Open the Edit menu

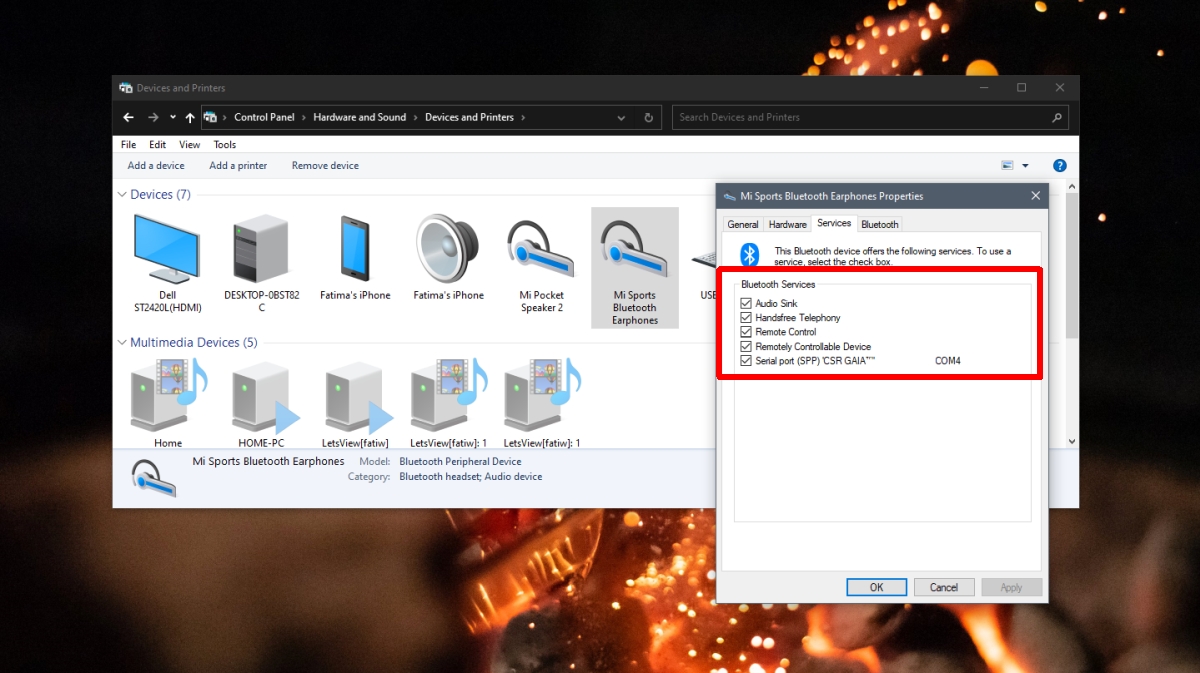point(157,145)
